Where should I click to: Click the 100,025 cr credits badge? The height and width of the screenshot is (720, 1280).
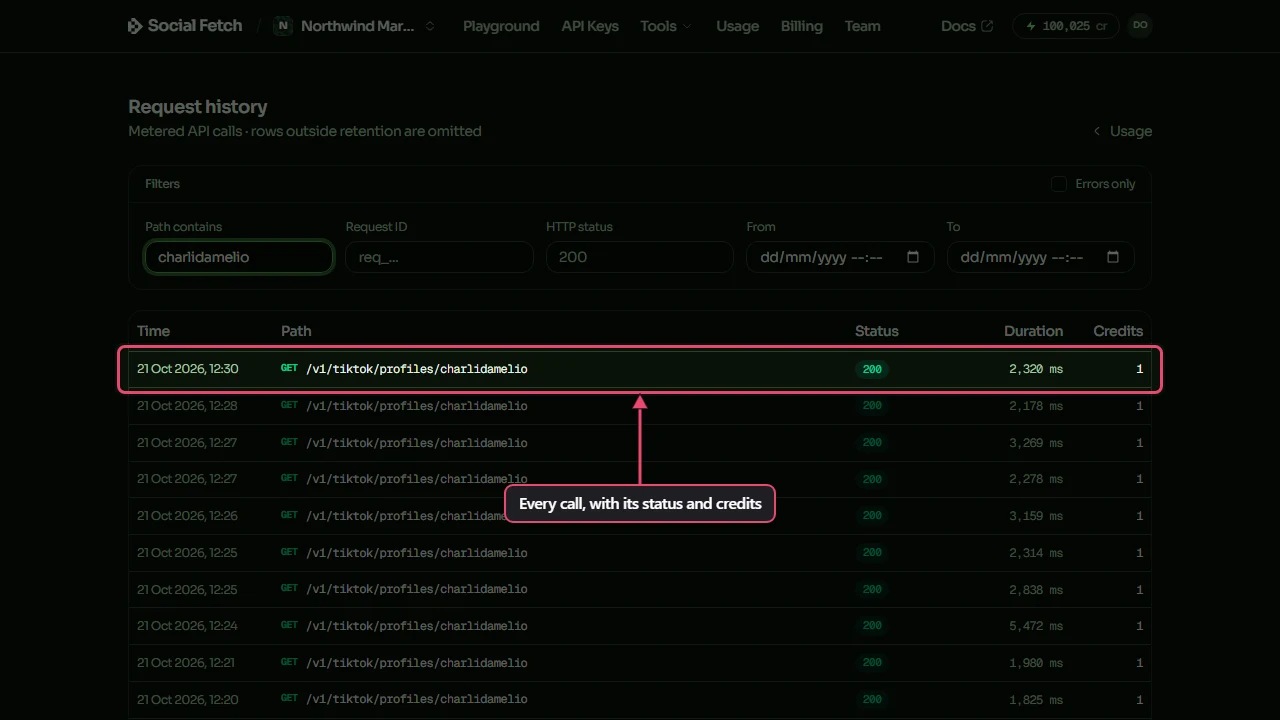pos(1066,26)
